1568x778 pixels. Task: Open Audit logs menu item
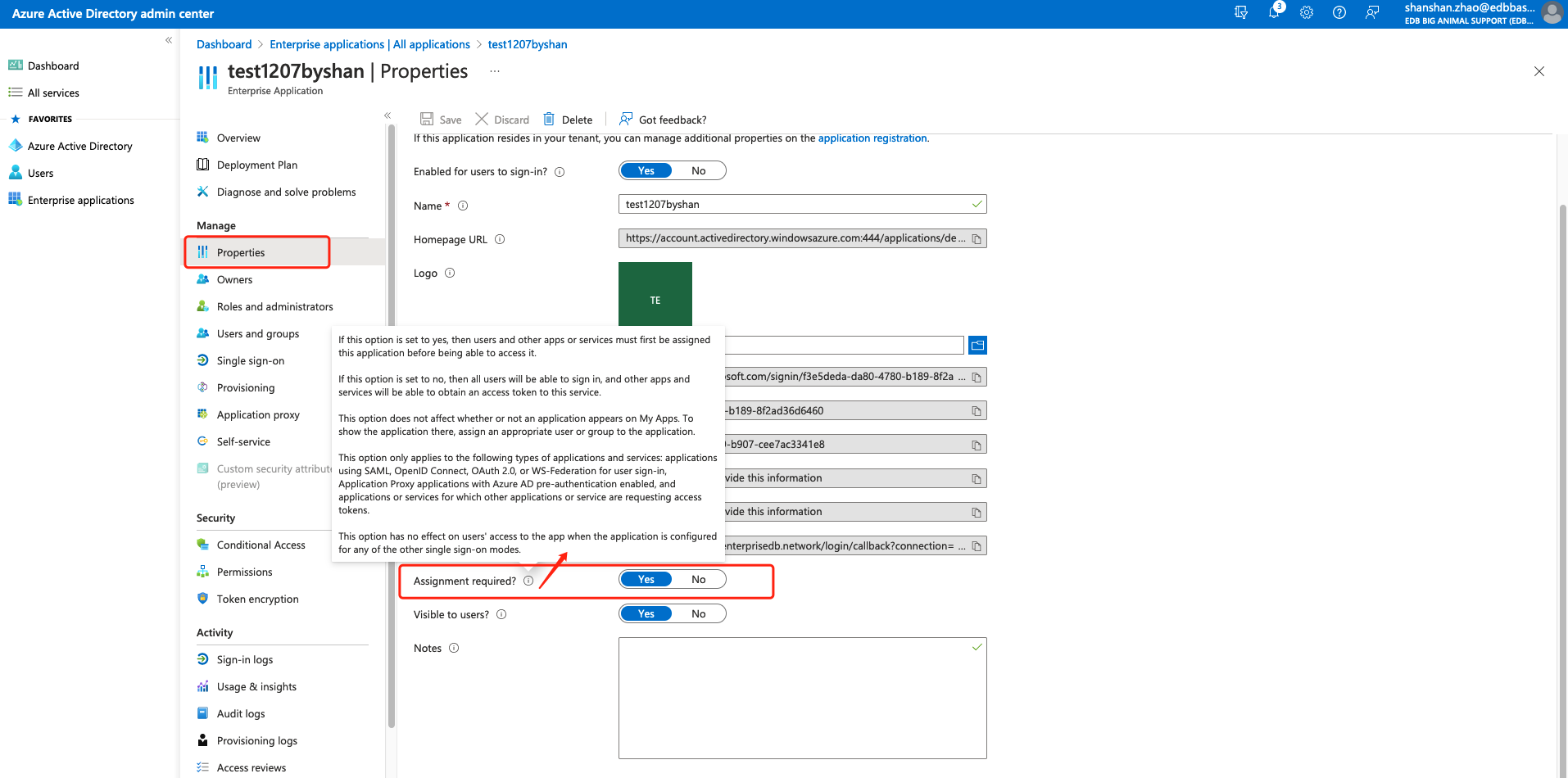[241, 713]
